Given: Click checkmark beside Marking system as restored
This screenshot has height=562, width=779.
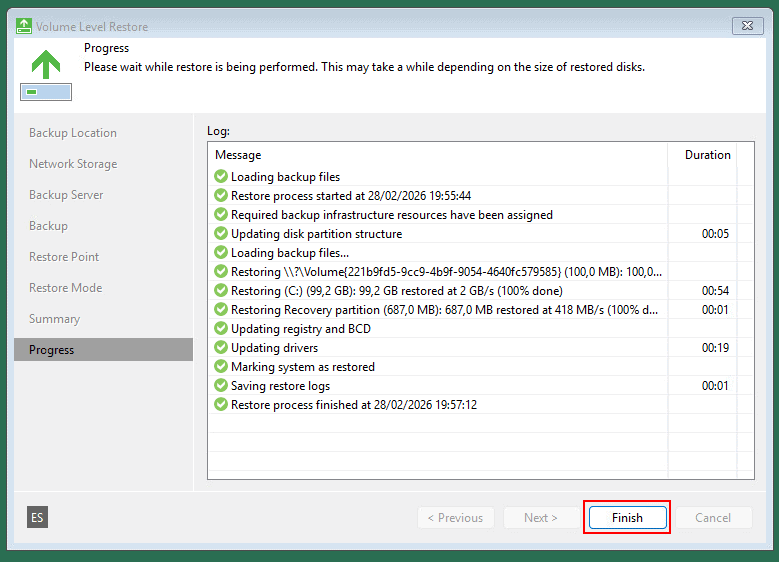Looking at the screenshot, I should click(x=221, y=367).
